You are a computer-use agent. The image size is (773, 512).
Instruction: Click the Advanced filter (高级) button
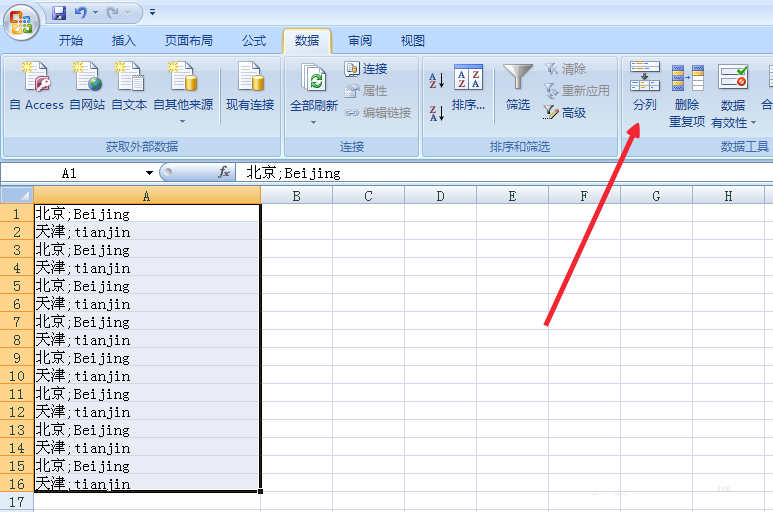tap(565, 113)
